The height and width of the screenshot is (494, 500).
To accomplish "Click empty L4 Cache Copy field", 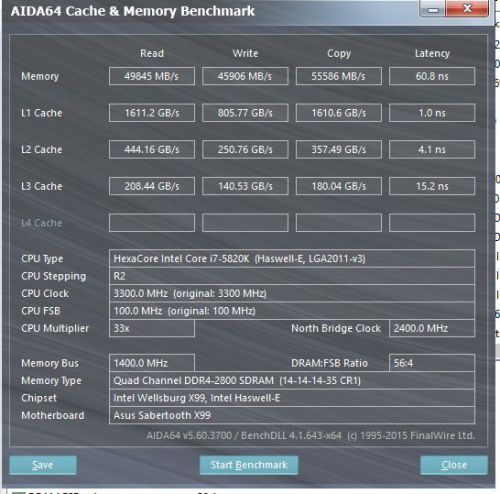I will pos(339,223).
